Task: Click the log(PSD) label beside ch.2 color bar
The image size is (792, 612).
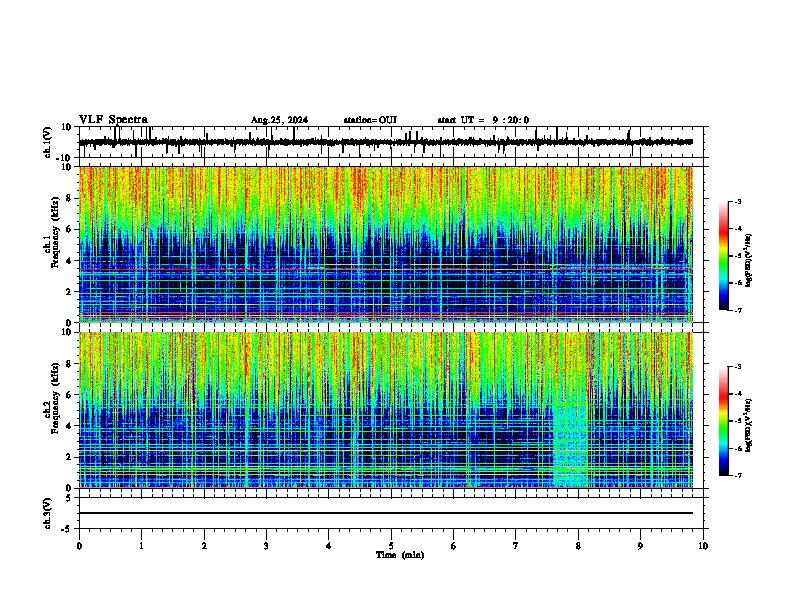Action: (x=749, y=426)
